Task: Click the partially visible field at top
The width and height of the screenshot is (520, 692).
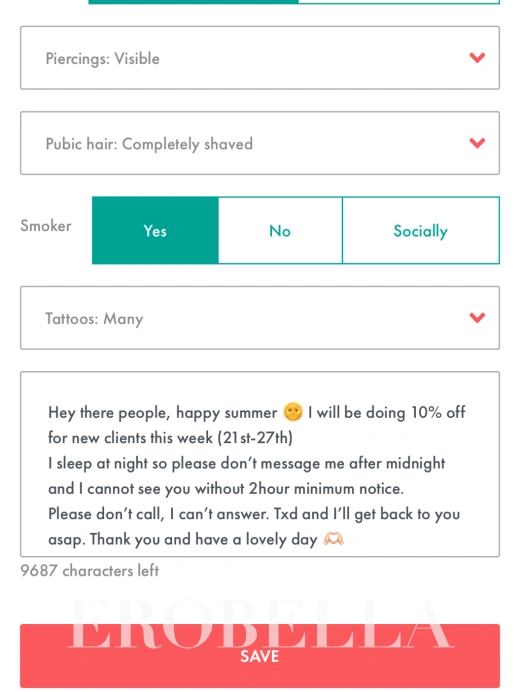Action: click(x=294, y=2)
